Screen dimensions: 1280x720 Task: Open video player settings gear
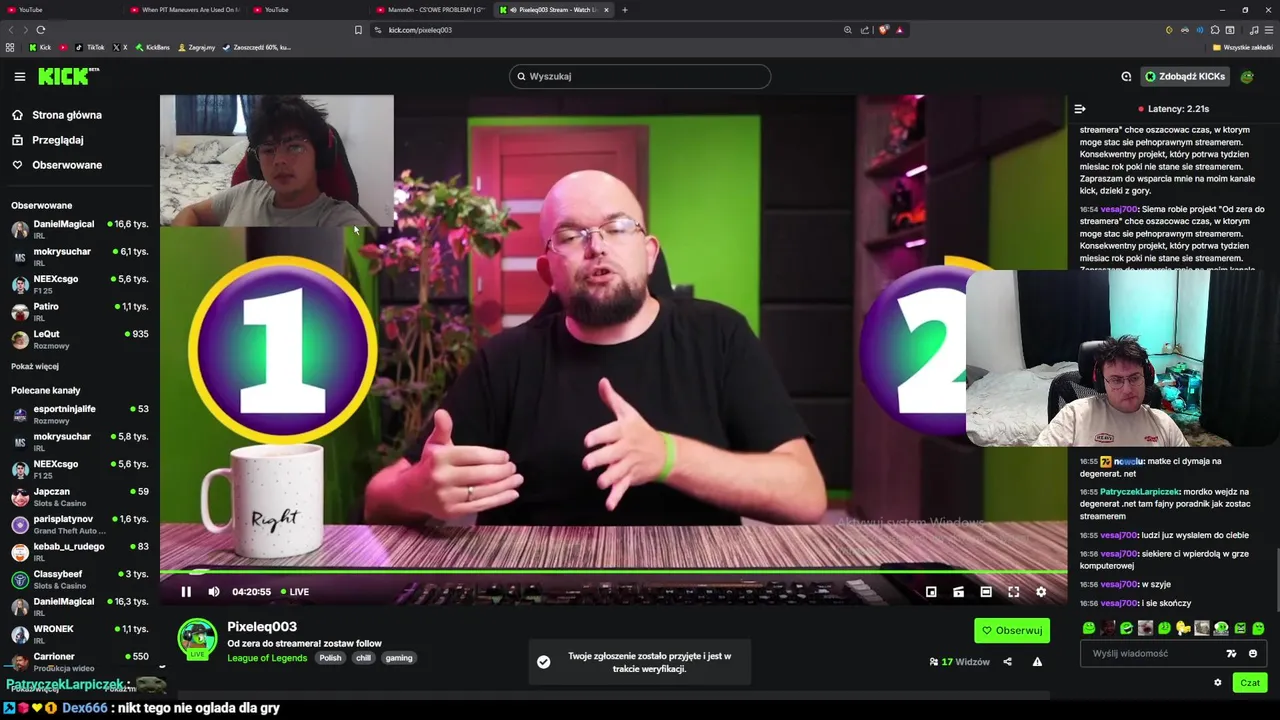click(x=1041, y=592)
